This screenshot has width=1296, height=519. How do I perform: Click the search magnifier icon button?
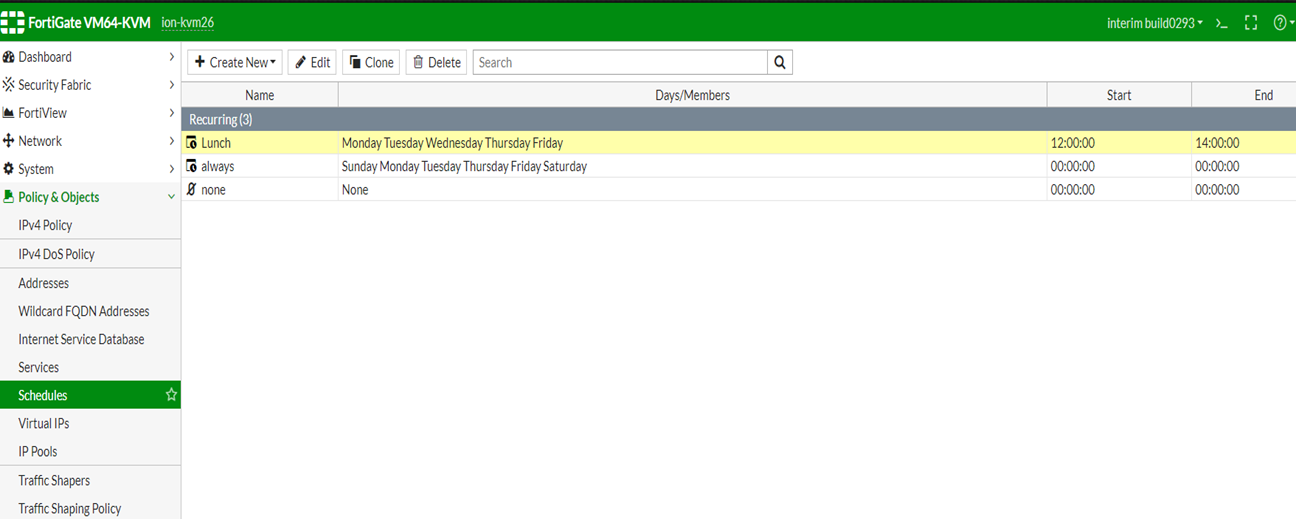780,62
